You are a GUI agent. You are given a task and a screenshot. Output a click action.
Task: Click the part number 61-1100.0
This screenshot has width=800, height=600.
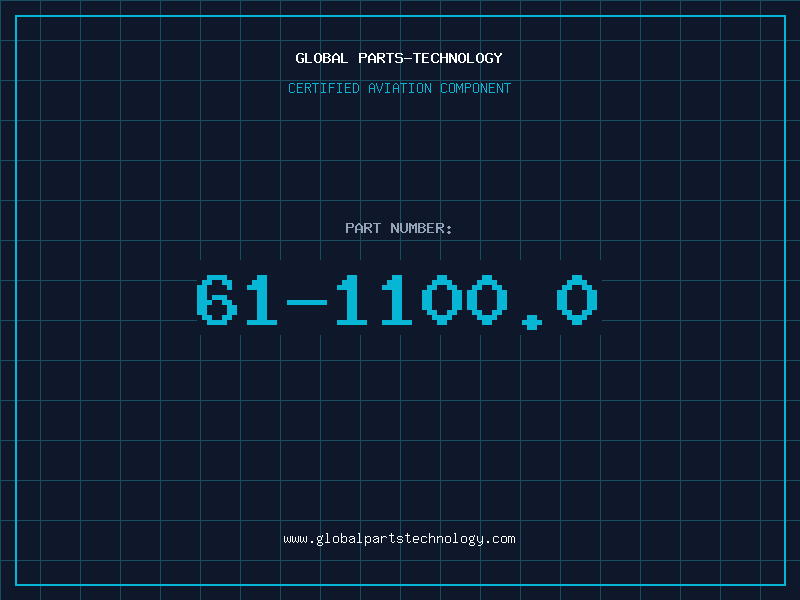tap(397, 302)
